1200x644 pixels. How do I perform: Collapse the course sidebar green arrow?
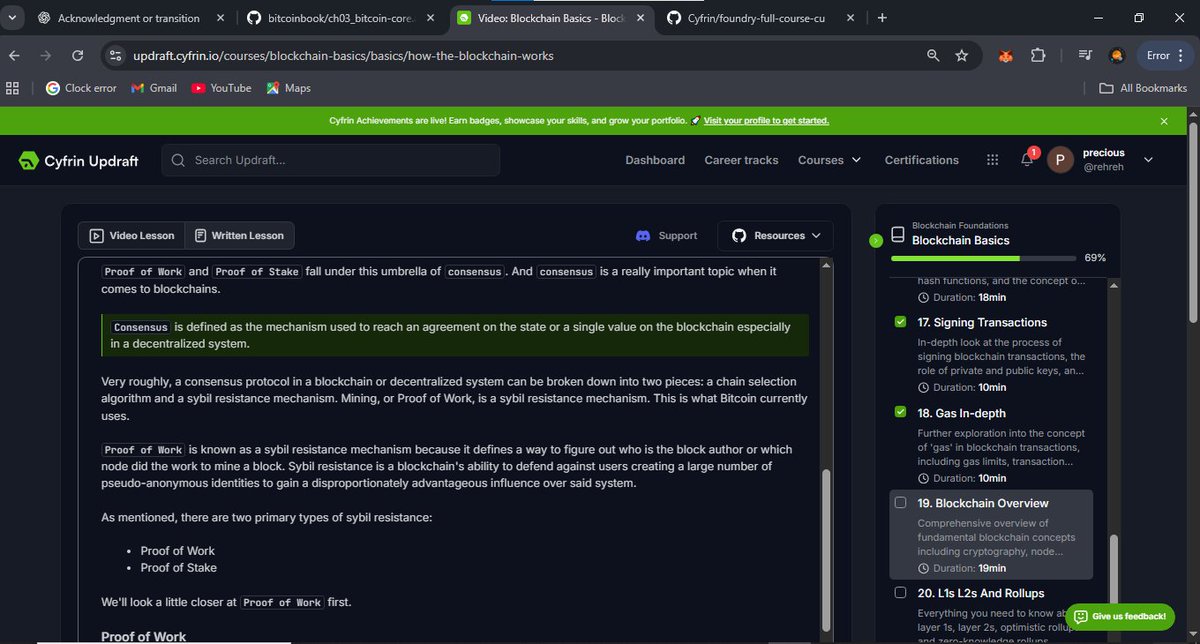point(876,240)
